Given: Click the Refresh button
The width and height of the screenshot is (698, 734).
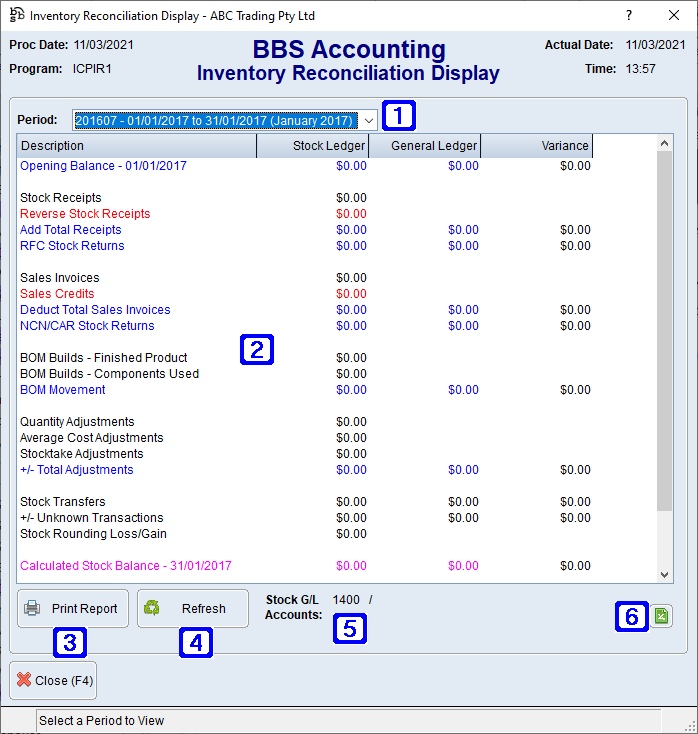Looking at the screenshot, I should pos(193,608).
